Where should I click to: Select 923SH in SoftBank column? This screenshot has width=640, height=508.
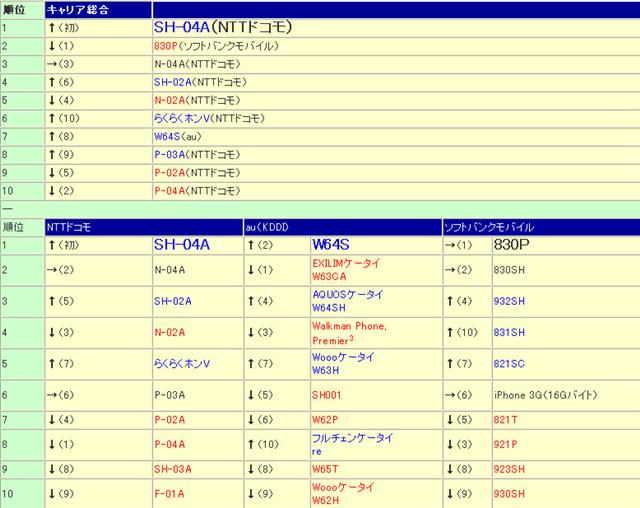[509, 469]
